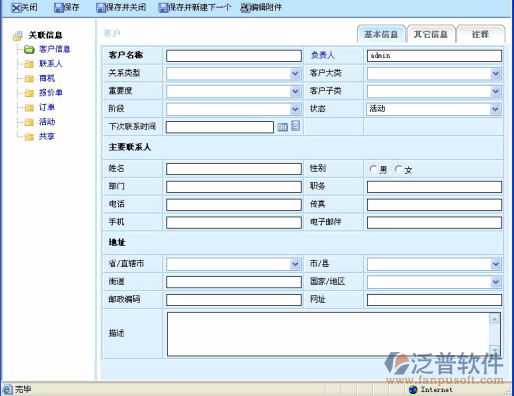This screenshot has height=396, width=514.
Task: Click the 客户名称 input field
Action: point(234,56)
